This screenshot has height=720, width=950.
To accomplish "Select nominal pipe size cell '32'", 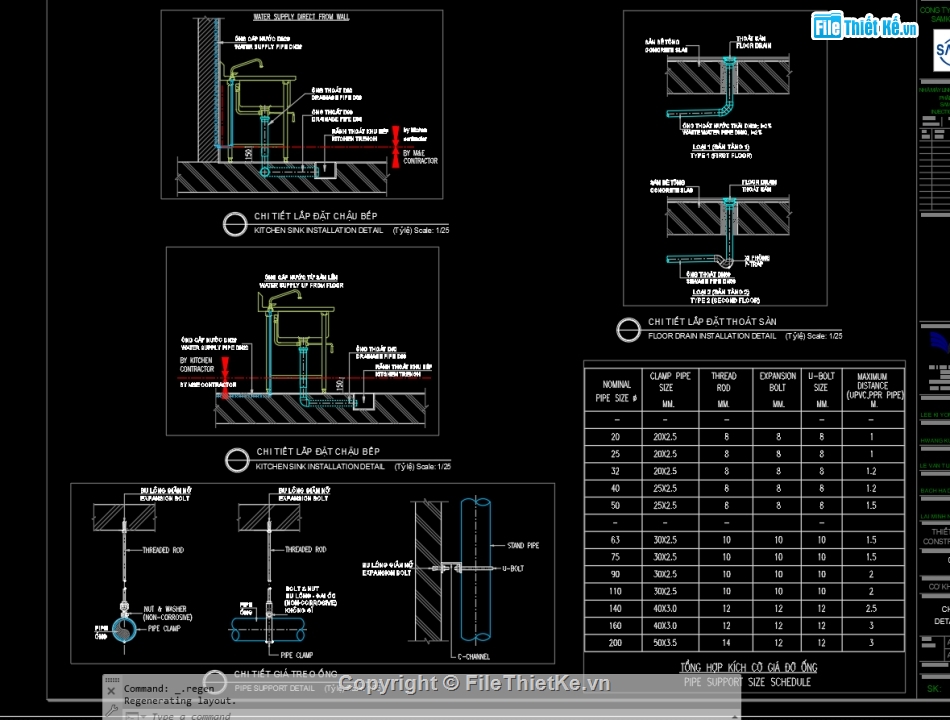I will coord(615,471).
